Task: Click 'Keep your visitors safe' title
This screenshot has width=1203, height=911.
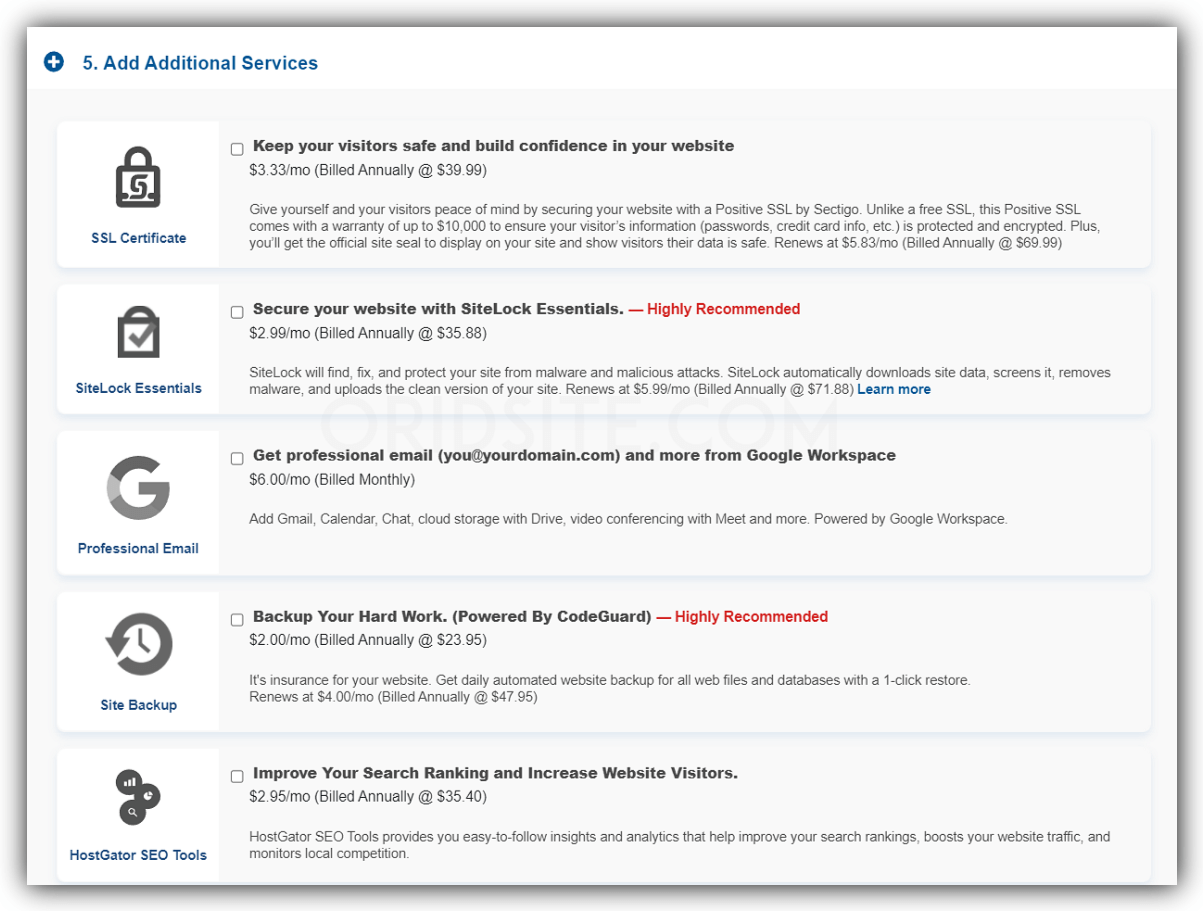Action: click(493, 146)
